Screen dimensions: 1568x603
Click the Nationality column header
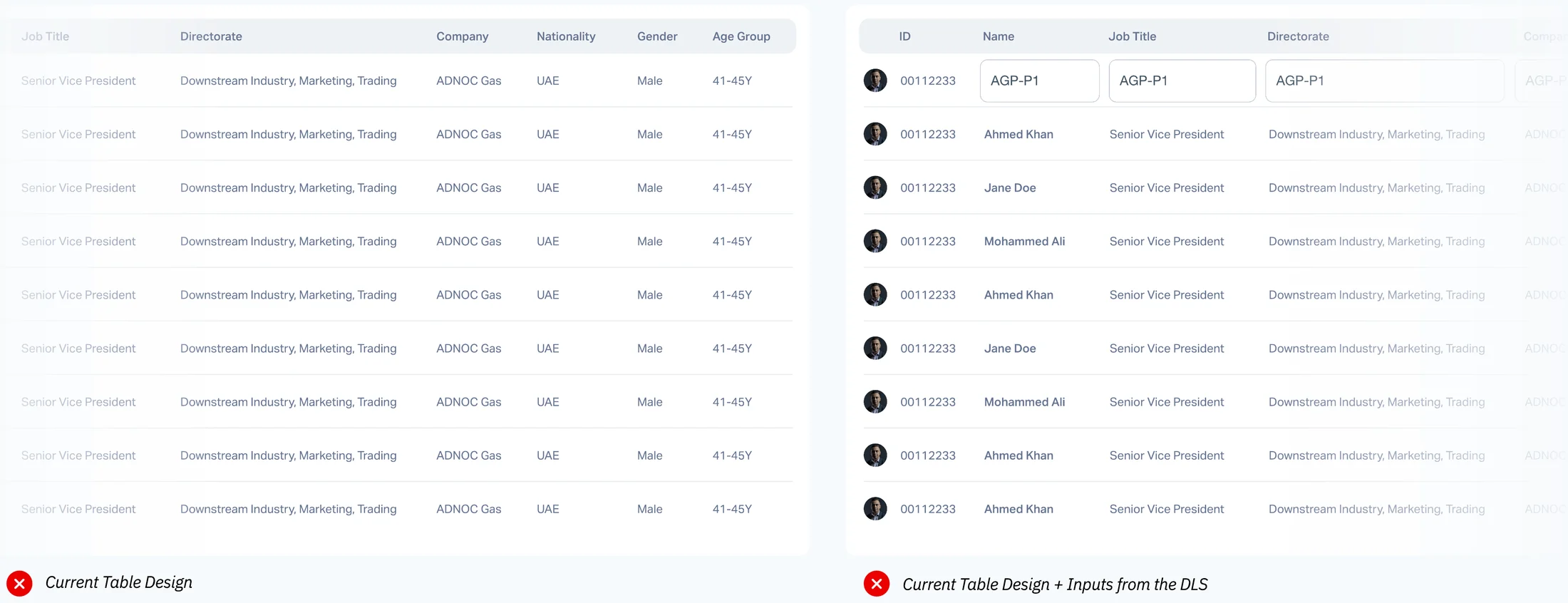(x=566, y=36)
